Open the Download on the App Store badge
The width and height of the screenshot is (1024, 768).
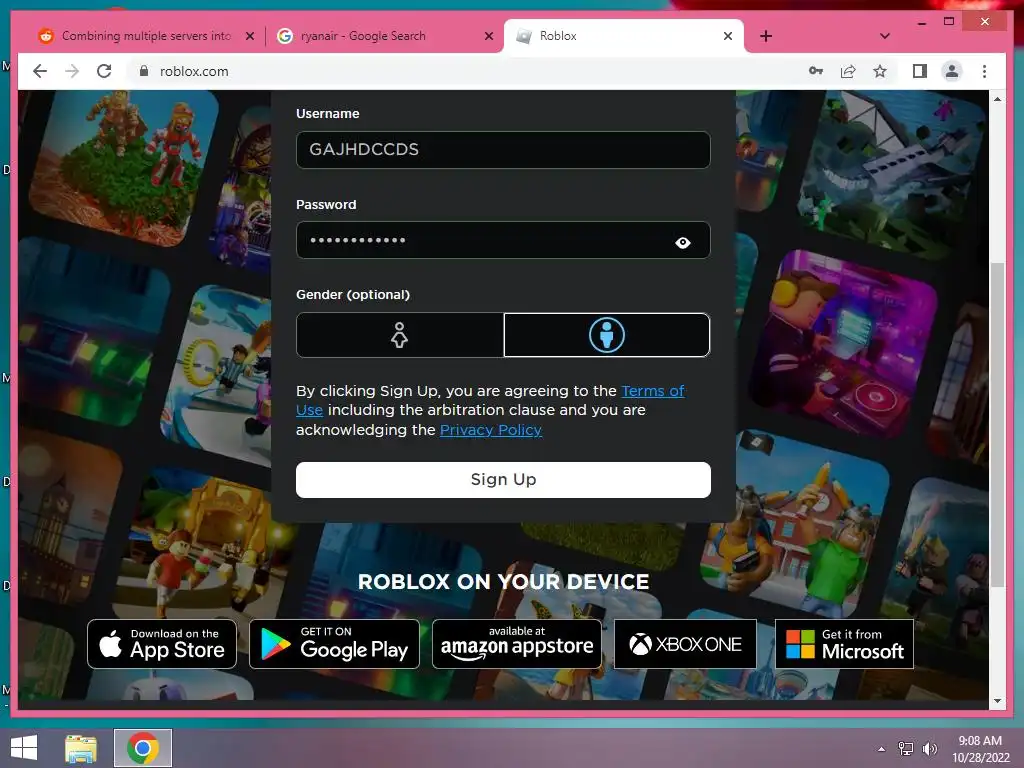[x=162, y=644]
